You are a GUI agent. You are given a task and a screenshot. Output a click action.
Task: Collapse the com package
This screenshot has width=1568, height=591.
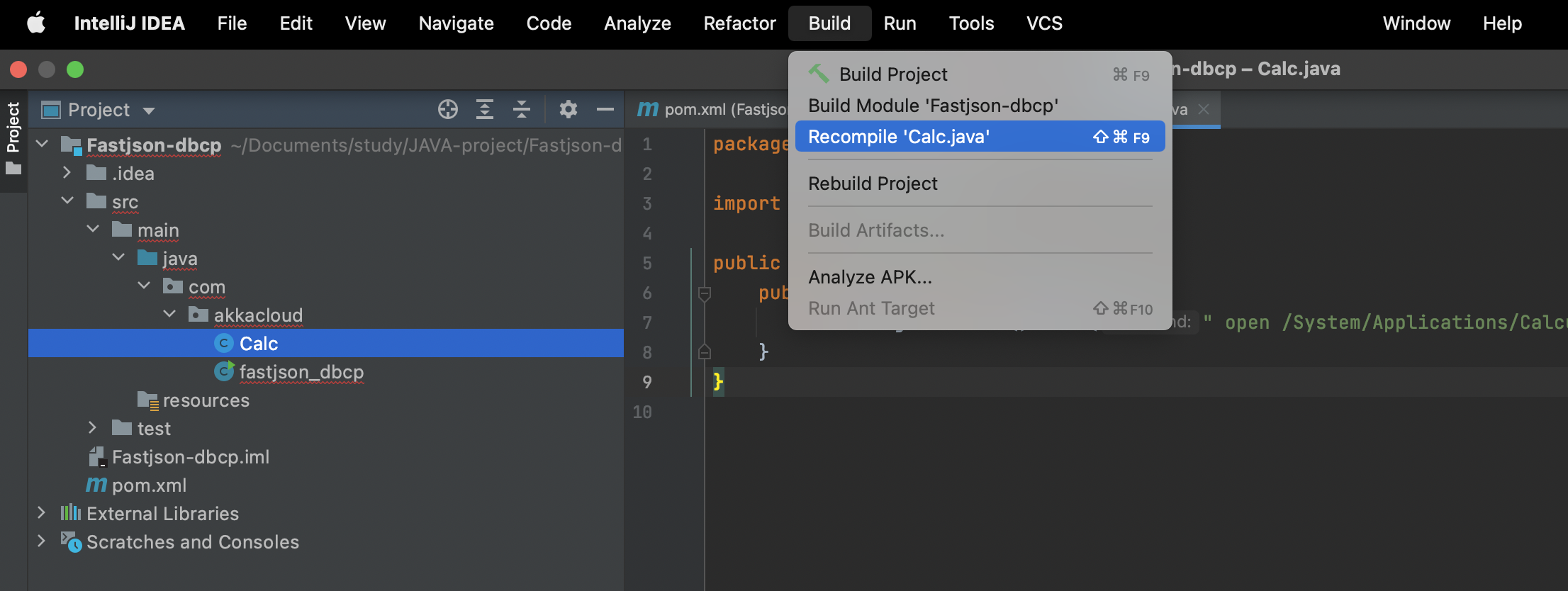(x=144, y=286)
